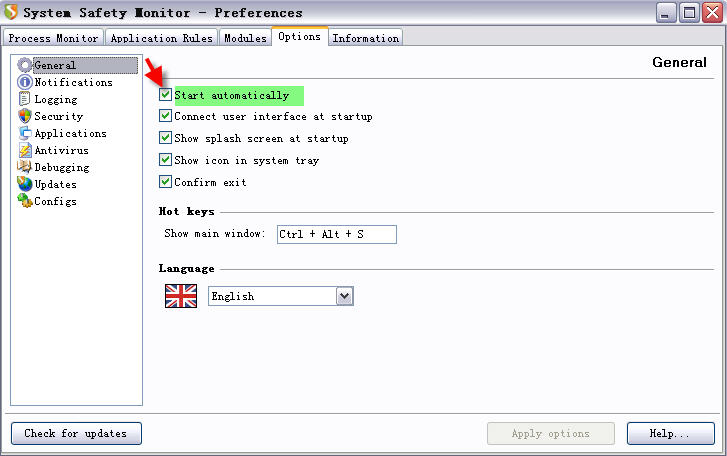Click the Applications window icon

25,133
